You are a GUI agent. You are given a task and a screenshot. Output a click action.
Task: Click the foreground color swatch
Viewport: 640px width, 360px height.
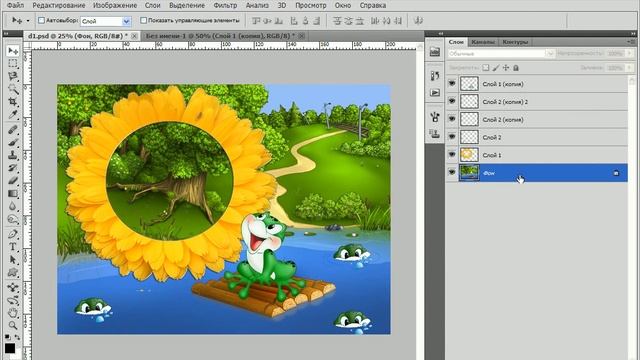10,348
